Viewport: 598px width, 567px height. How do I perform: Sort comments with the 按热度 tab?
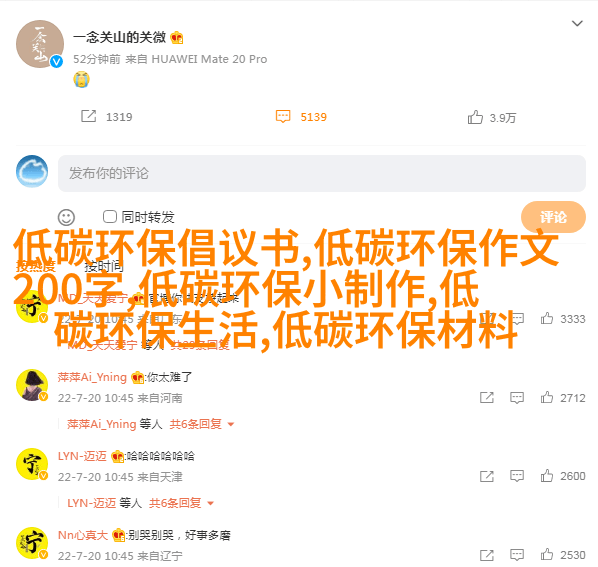pos(35,266)
